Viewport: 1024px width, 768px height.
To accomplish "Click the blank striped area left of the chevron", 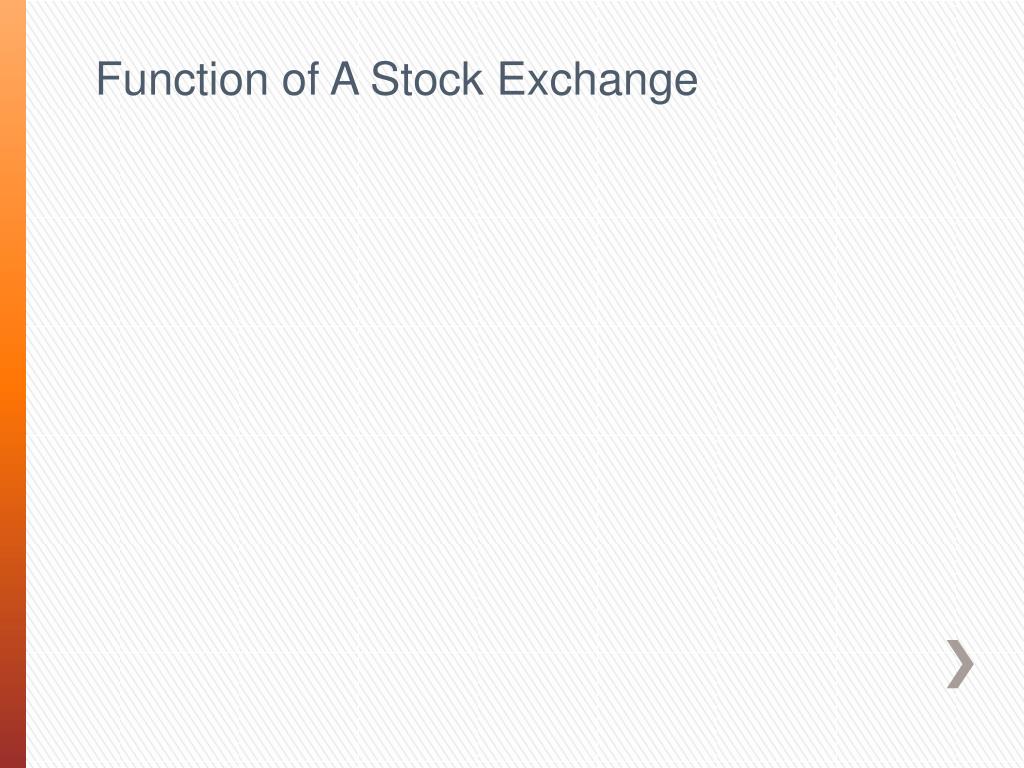I will point(784,664).
